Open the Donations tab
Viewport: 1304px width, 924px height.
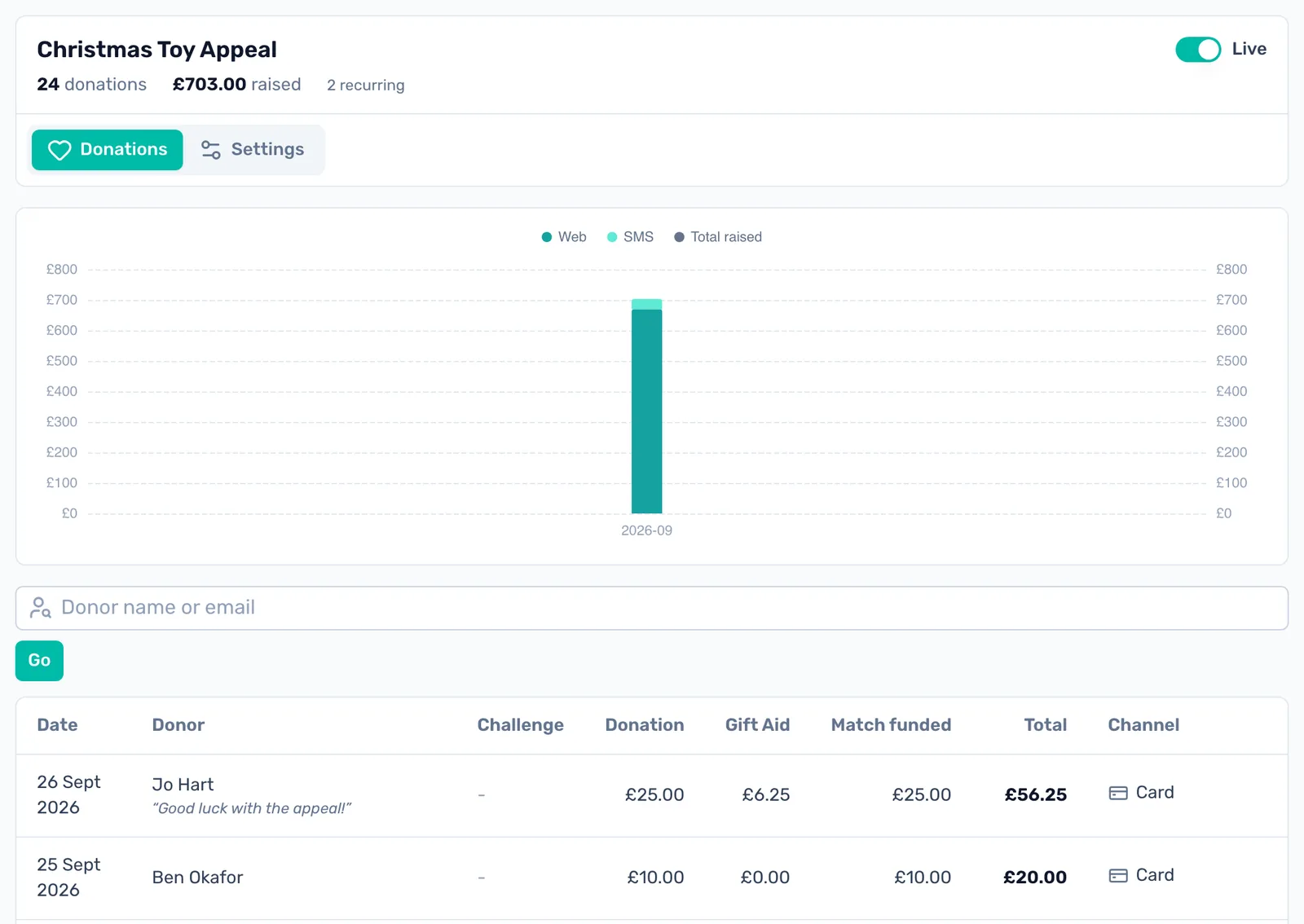[108, 150]
